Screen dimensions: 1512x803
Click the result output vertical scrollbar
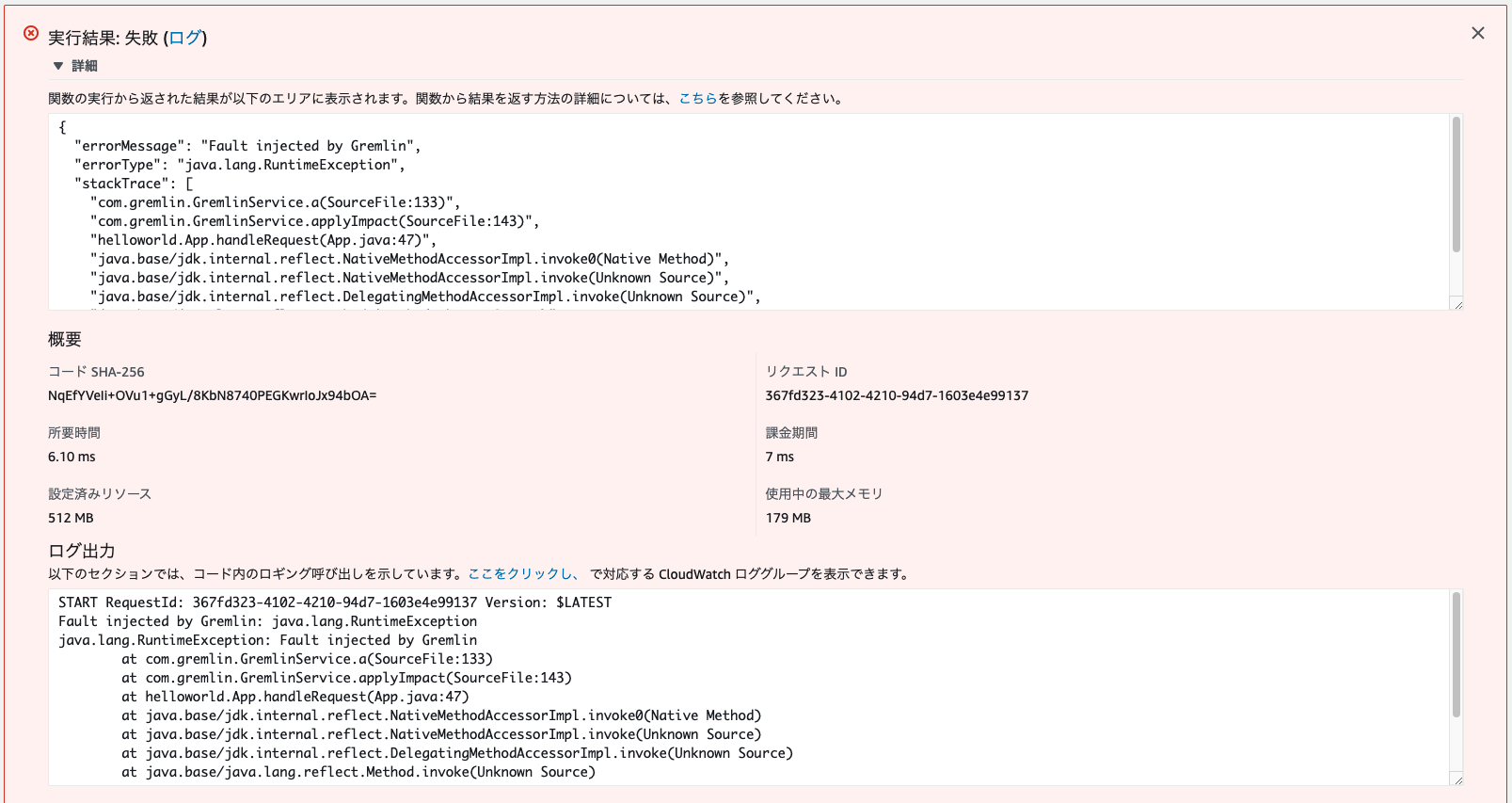pyautogui.click(x=1456, y=185)
